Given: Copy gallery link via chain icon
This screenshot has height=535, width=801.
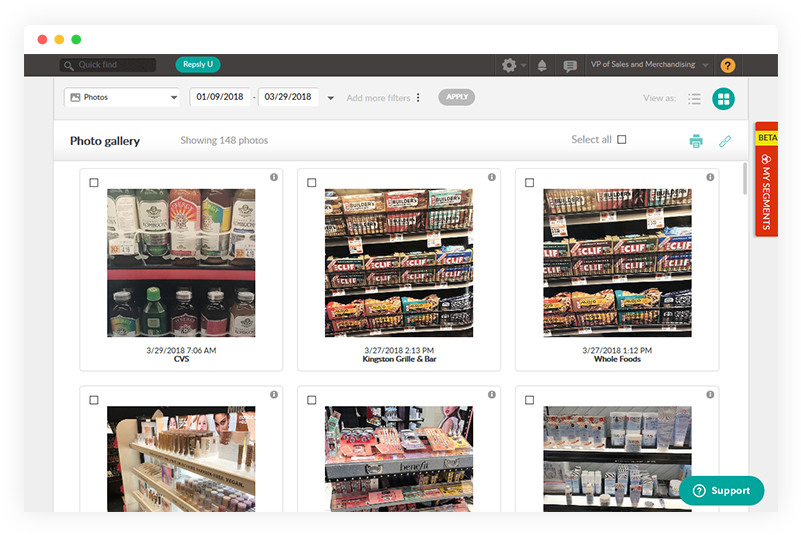Looking at the screenshot, I should pos(725,141).
